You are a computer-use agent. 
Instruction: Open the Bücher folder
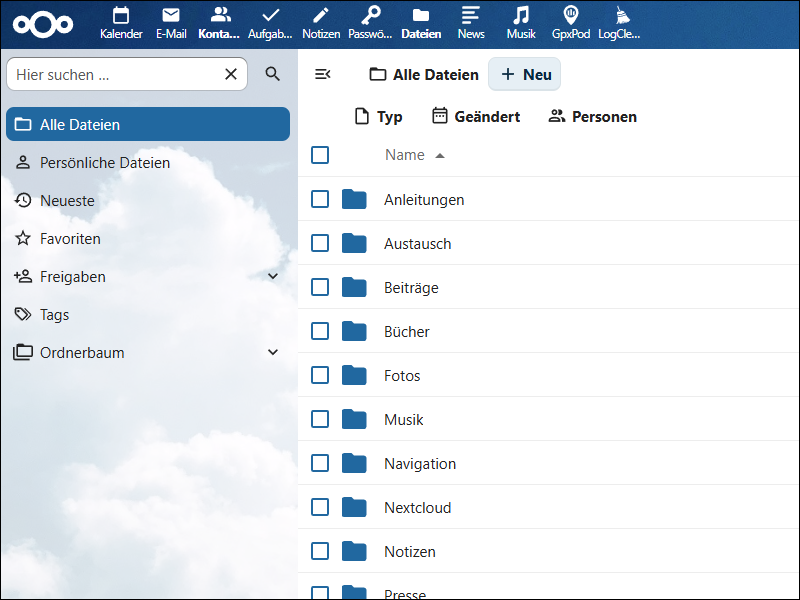pyautogui.click(x=406, y=332)
